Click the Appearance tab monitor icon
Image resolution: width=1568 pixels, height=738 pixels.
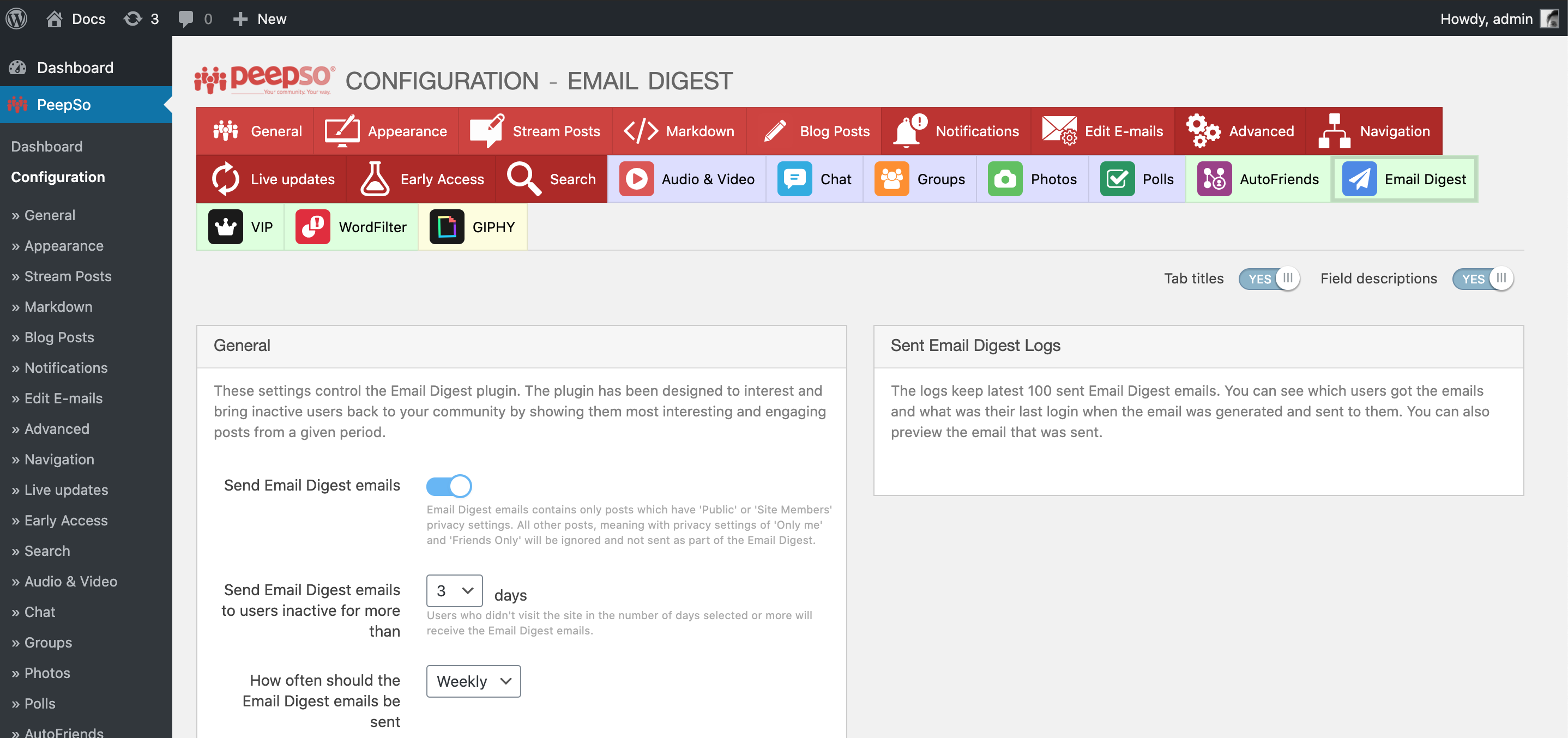pos(341,131)
